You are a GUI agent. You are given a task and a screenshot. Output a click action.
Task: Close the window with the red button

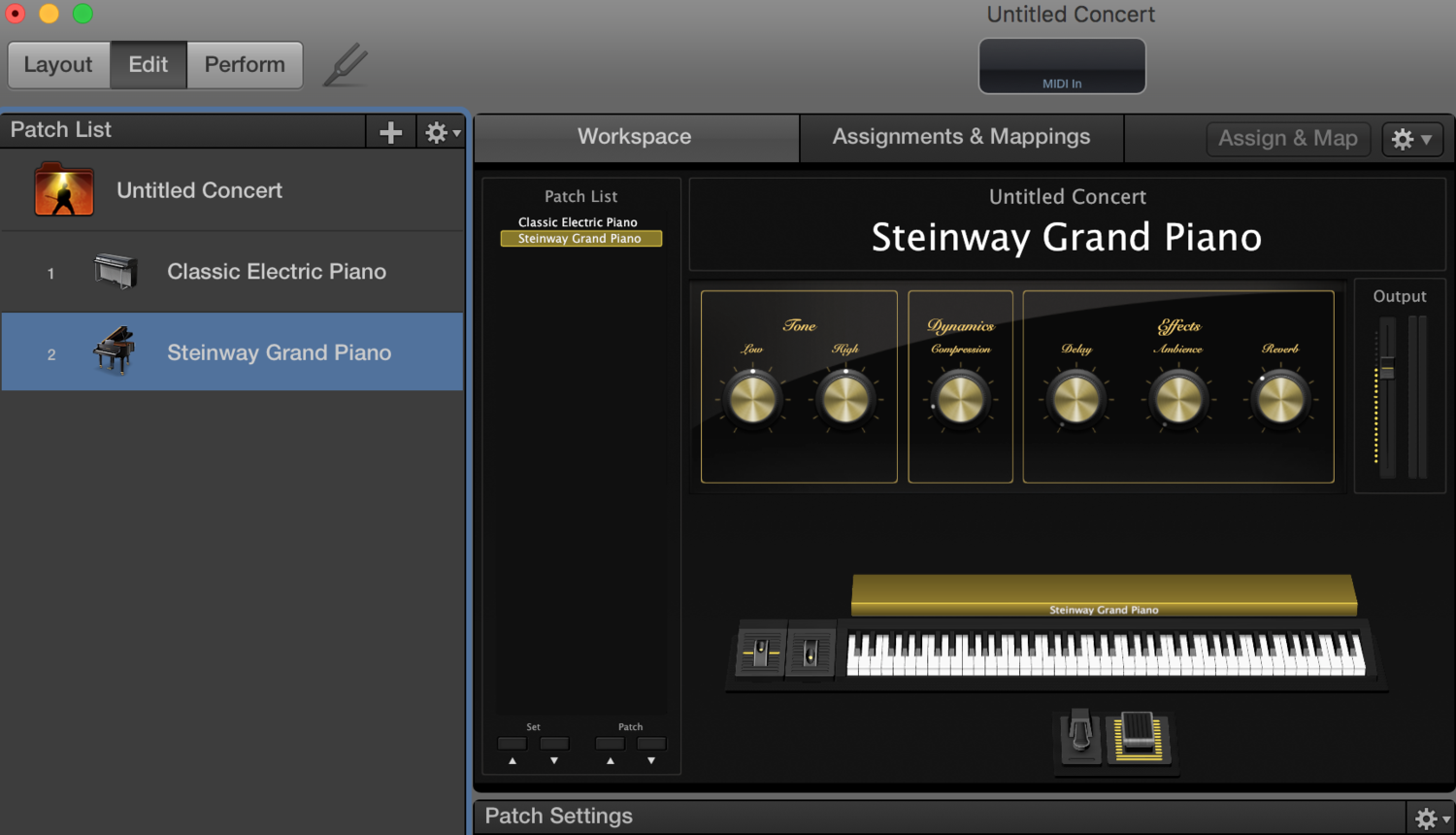tap(16, 14)
